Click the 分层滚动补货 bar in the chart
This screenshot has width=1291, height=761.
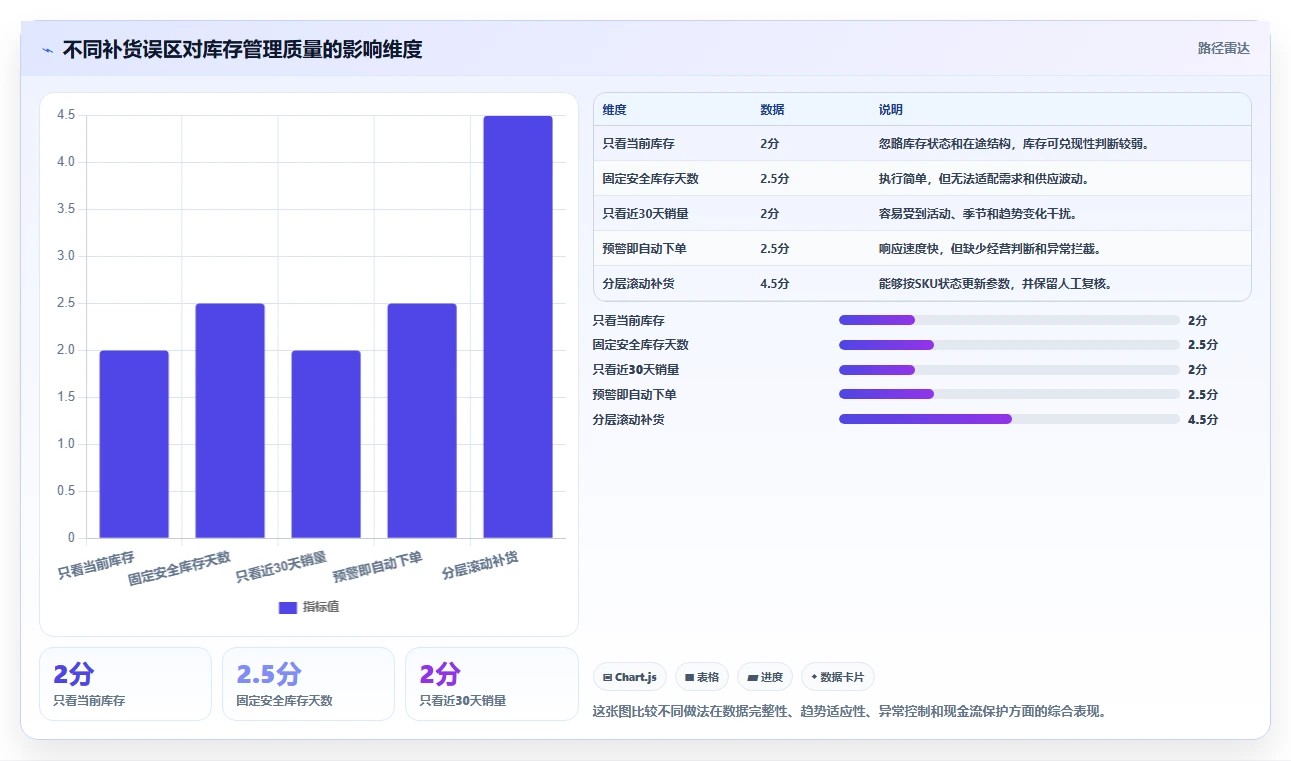pos(518,327)
